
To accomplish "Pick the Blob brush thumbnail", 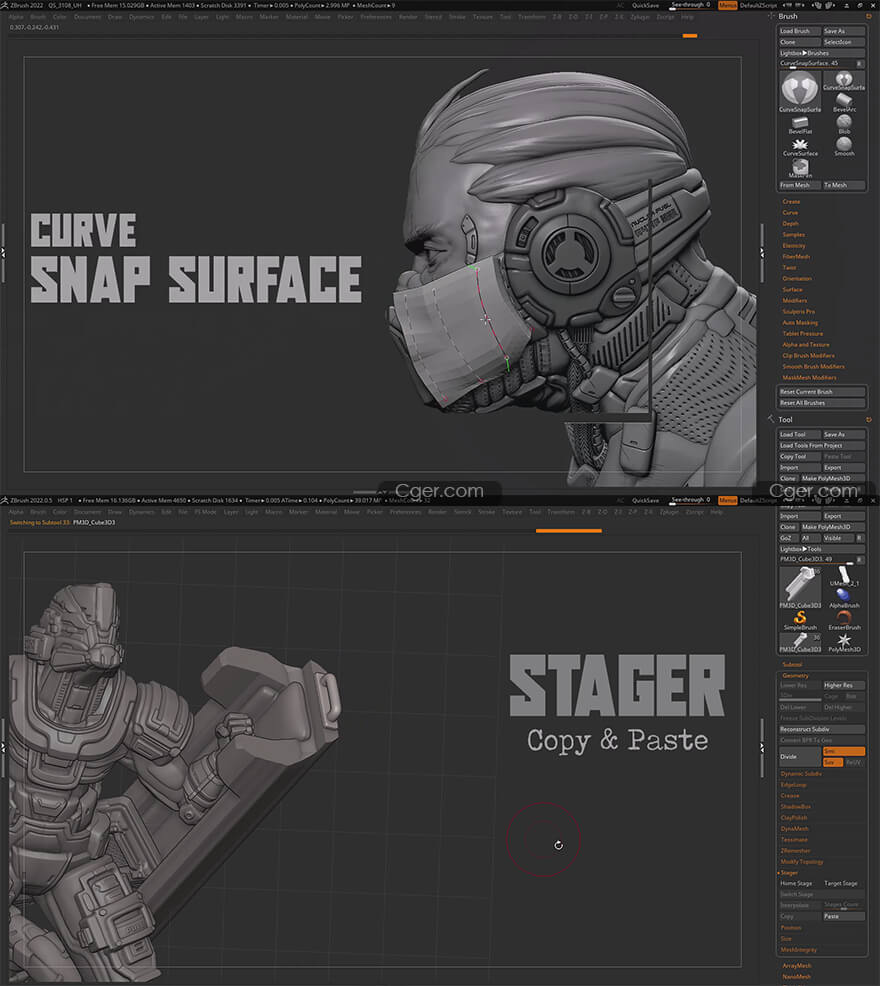I will pyautogui.click(x=845, y=122).
